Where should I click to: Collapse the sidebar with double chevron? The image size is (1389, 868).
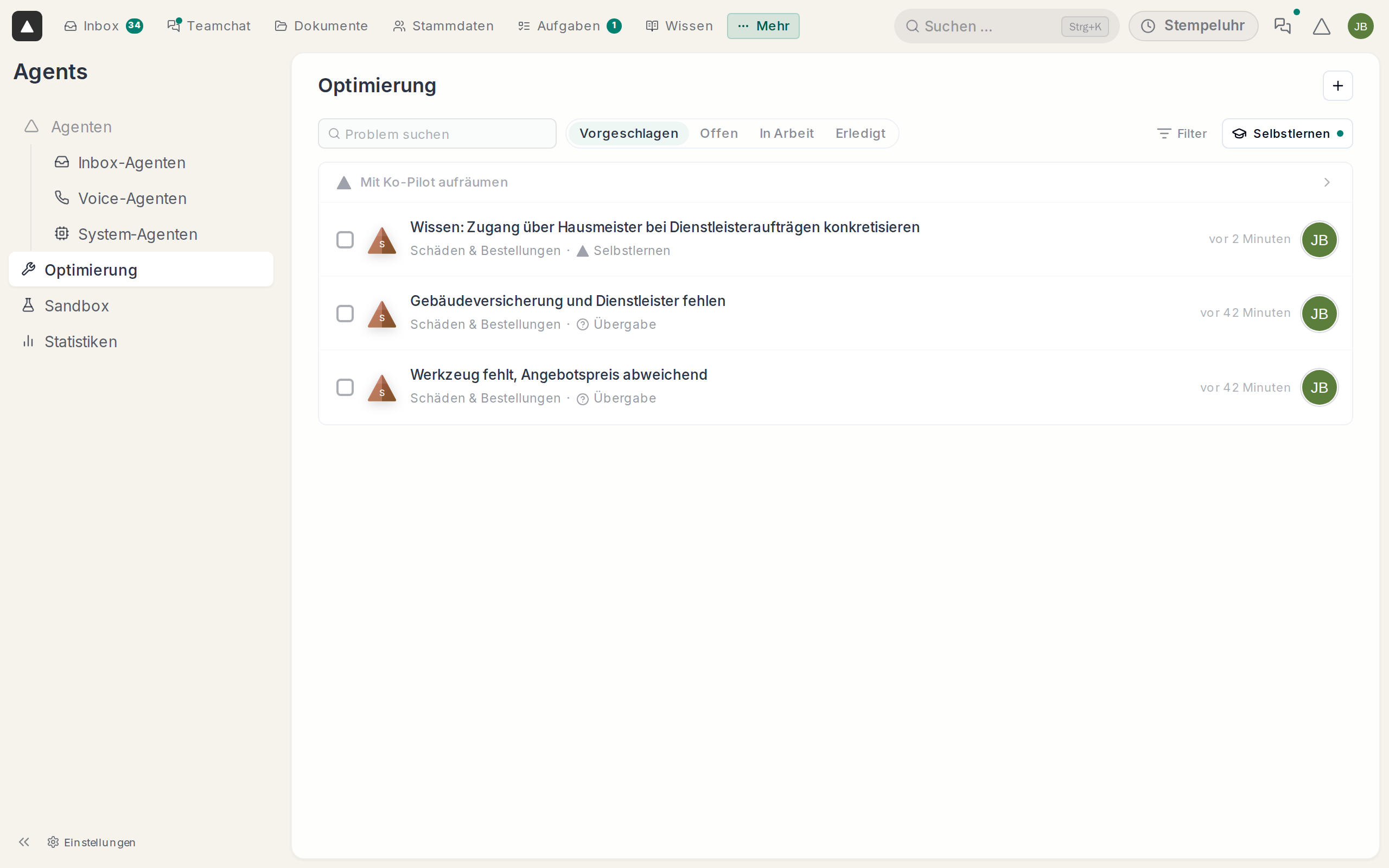coord(23,841)
